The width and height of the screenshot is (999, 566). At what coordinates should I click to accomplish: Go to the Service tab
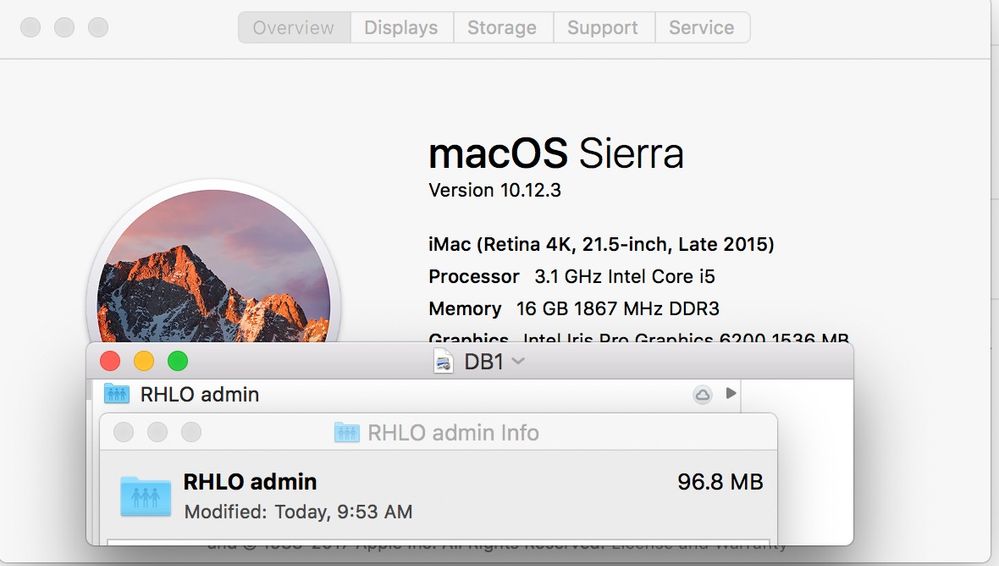pyautogui.click(x=701, y=28)
